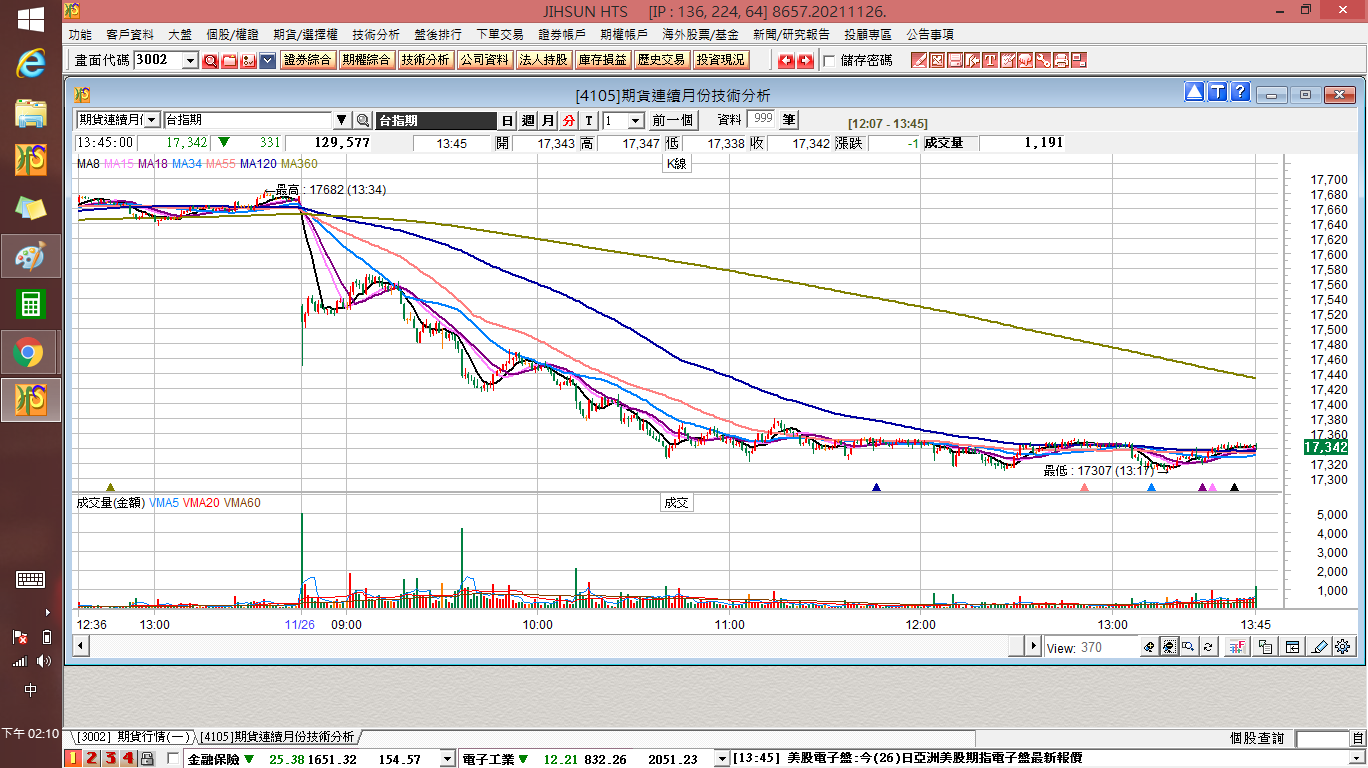The width and height of the screenshot is (1368, 768).
Task: Click the blue question mark help icon
Action: click(1240, 93)
